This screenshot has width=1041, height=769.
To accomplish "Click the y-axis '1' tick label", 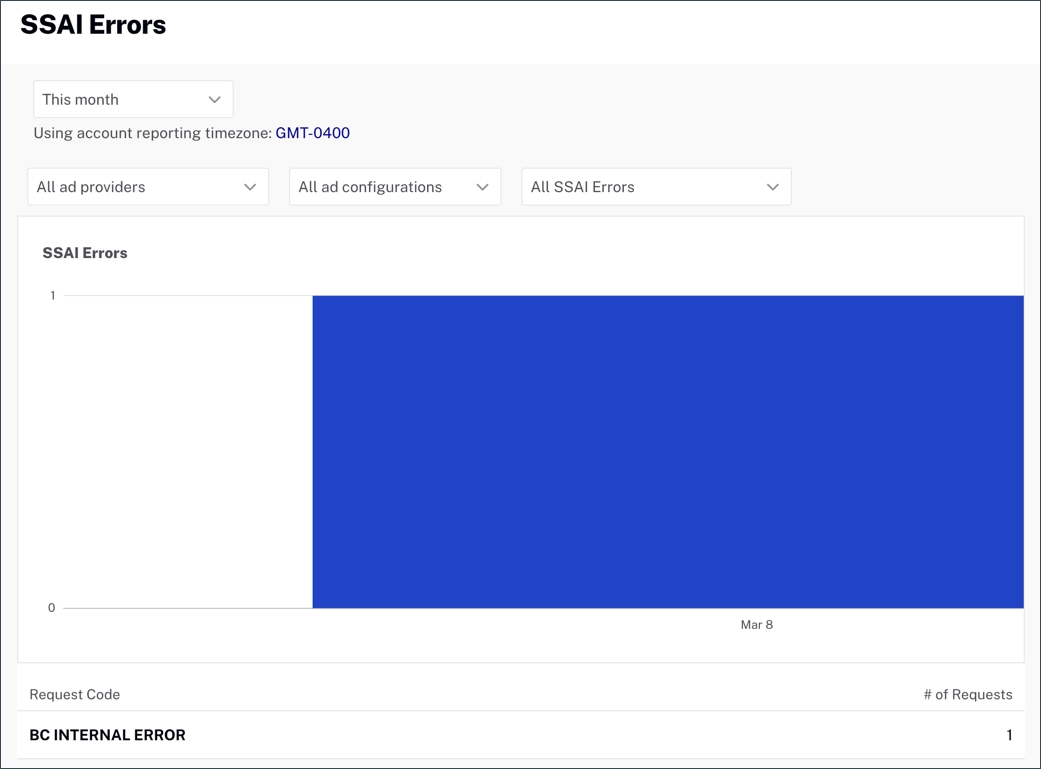I will click(x=52, y=295).
